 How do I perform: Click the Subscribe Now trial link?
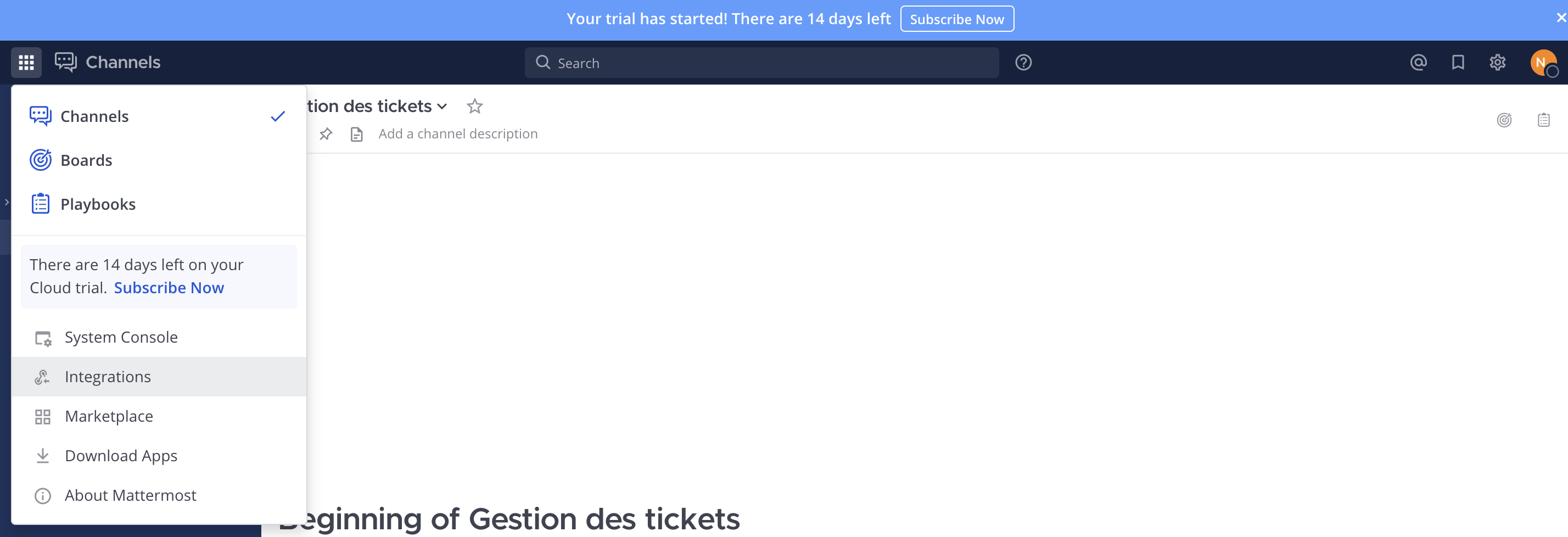pyautogui.click(x=169, y=287)
